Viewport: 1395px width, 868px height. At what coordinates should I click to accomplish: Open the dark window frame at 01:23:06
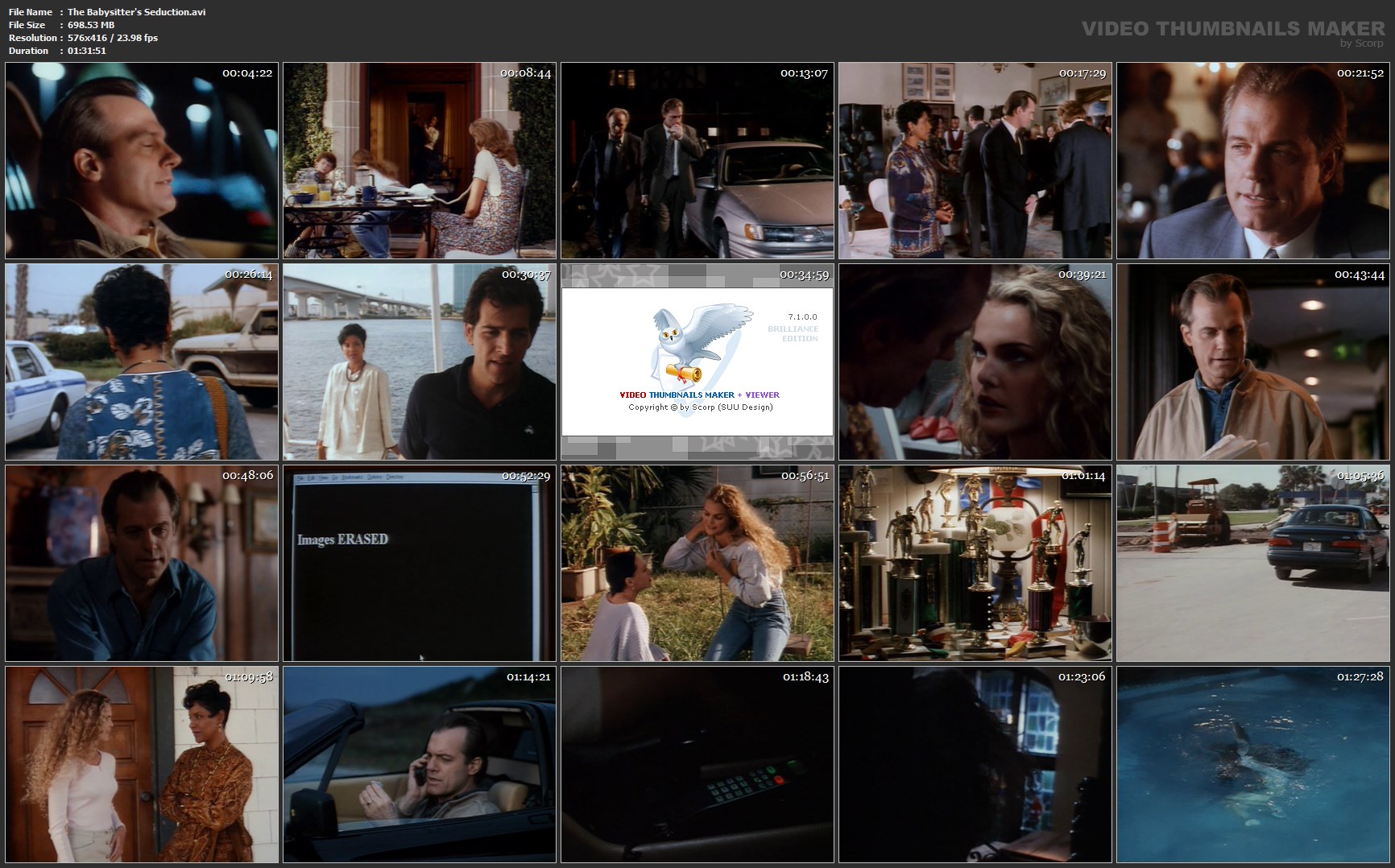(975, 764)
